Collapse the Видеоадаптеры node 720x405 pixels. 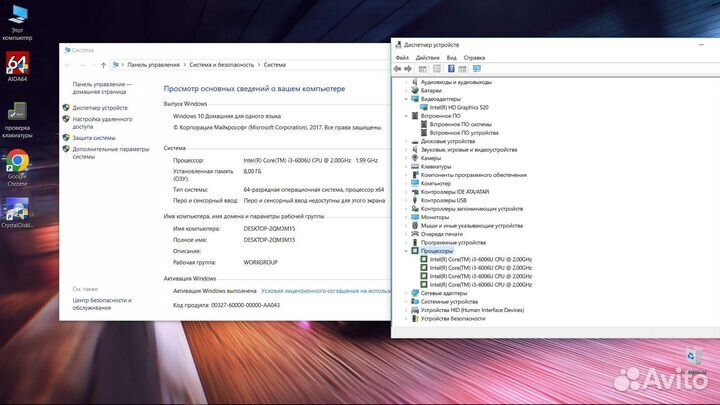[x=406, y=99]
